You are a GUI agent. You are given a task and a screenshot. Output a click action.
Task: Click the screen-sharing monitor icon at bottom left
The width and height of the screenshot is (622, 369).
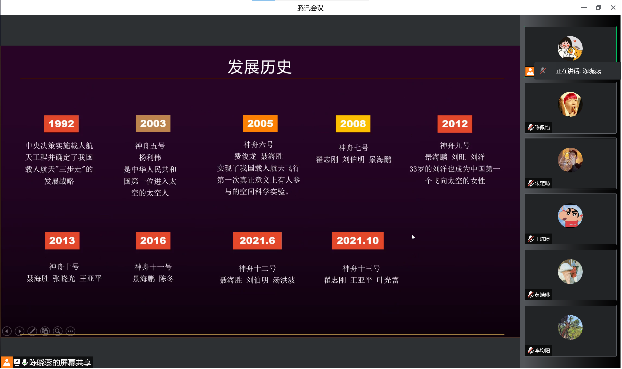(17, 362)
